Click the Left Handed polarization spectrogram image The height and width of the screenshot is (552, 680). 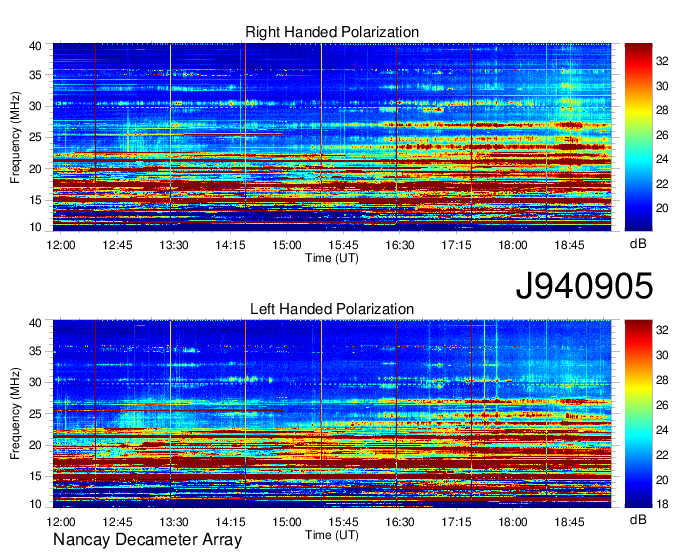tap(332, 414)
